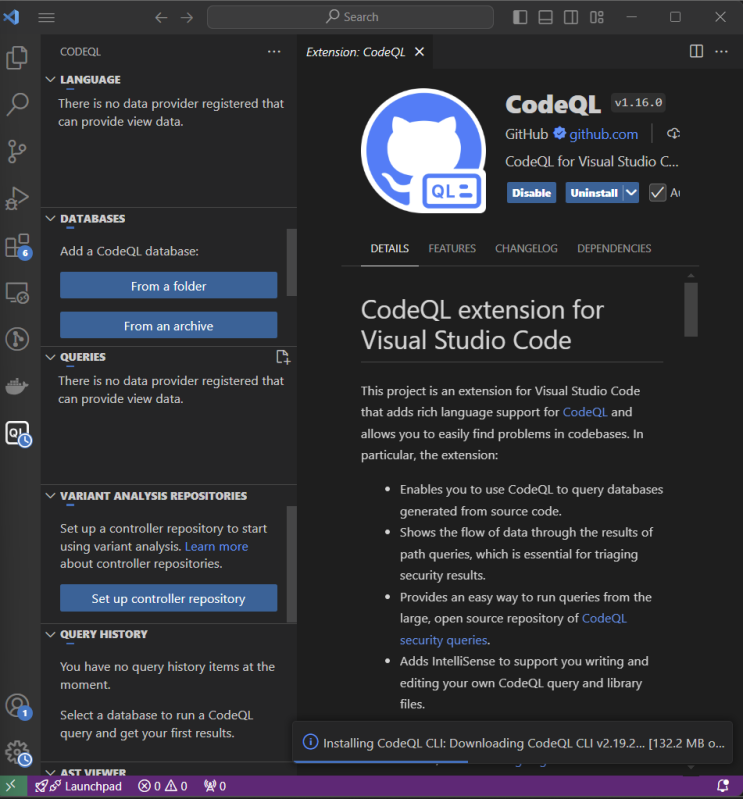This screenshot has width=743, height=799.
Task: Open notifications bell in the status bar
Action: [723, 786]
